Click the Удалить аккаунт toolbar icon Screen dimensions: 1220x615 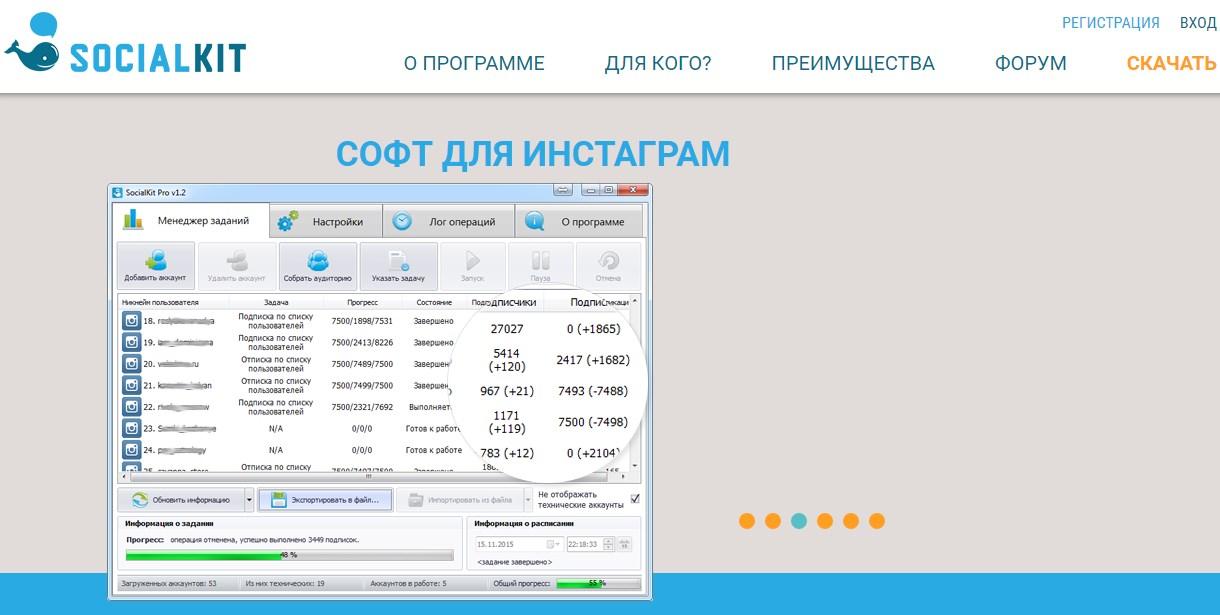pos(237,261)
